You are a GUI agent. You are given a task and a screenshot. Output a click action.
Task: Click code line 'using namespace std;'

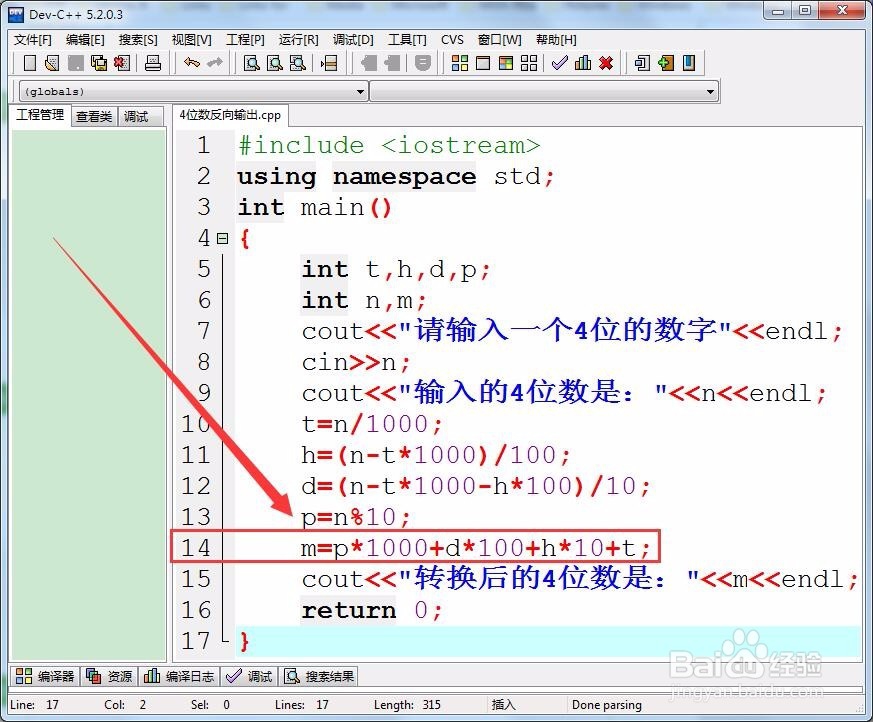coord(396,176)
